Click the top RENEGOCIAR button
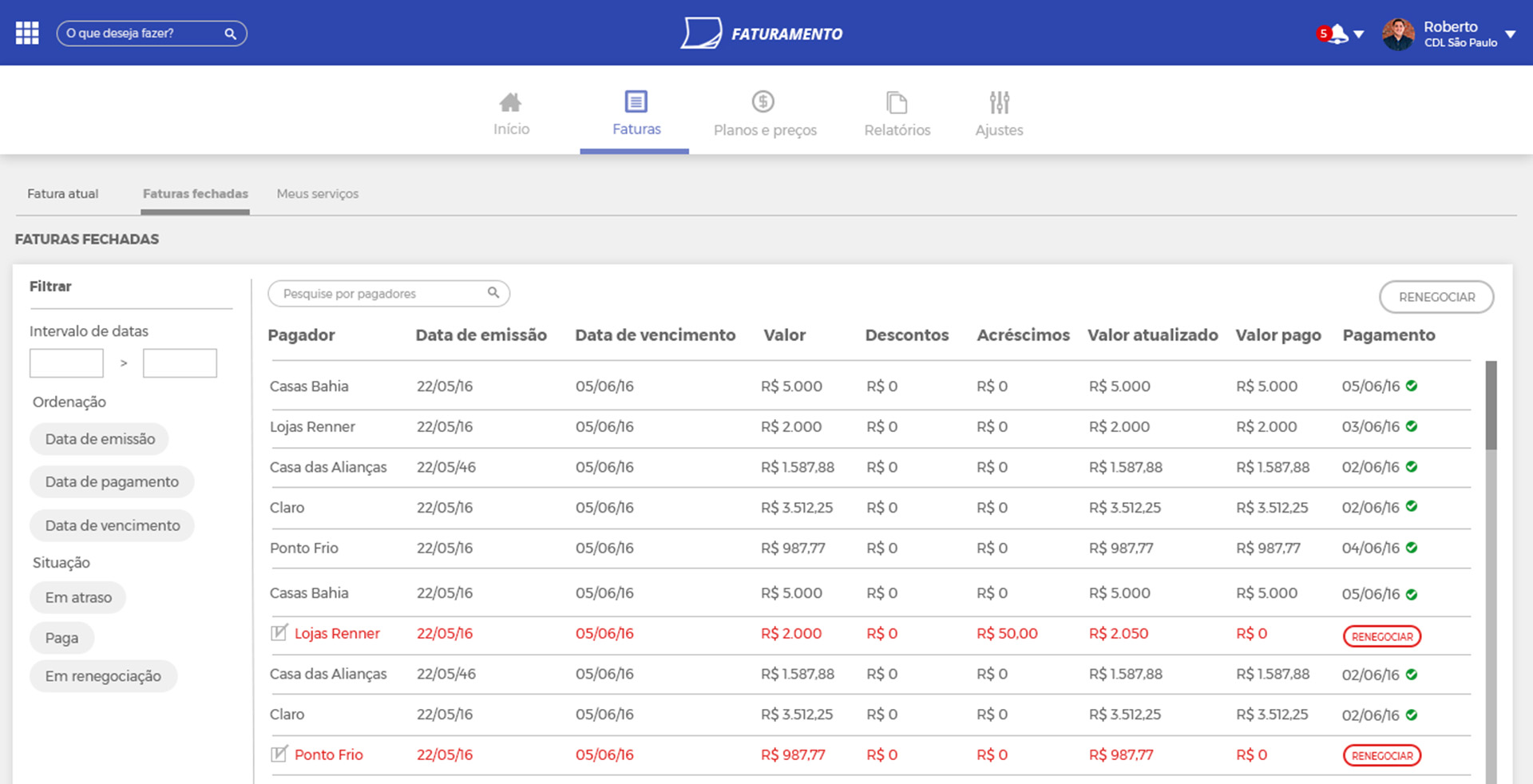Viewport: 1533px width, 784px height. pyautogui.click(x=1436, y=297)
